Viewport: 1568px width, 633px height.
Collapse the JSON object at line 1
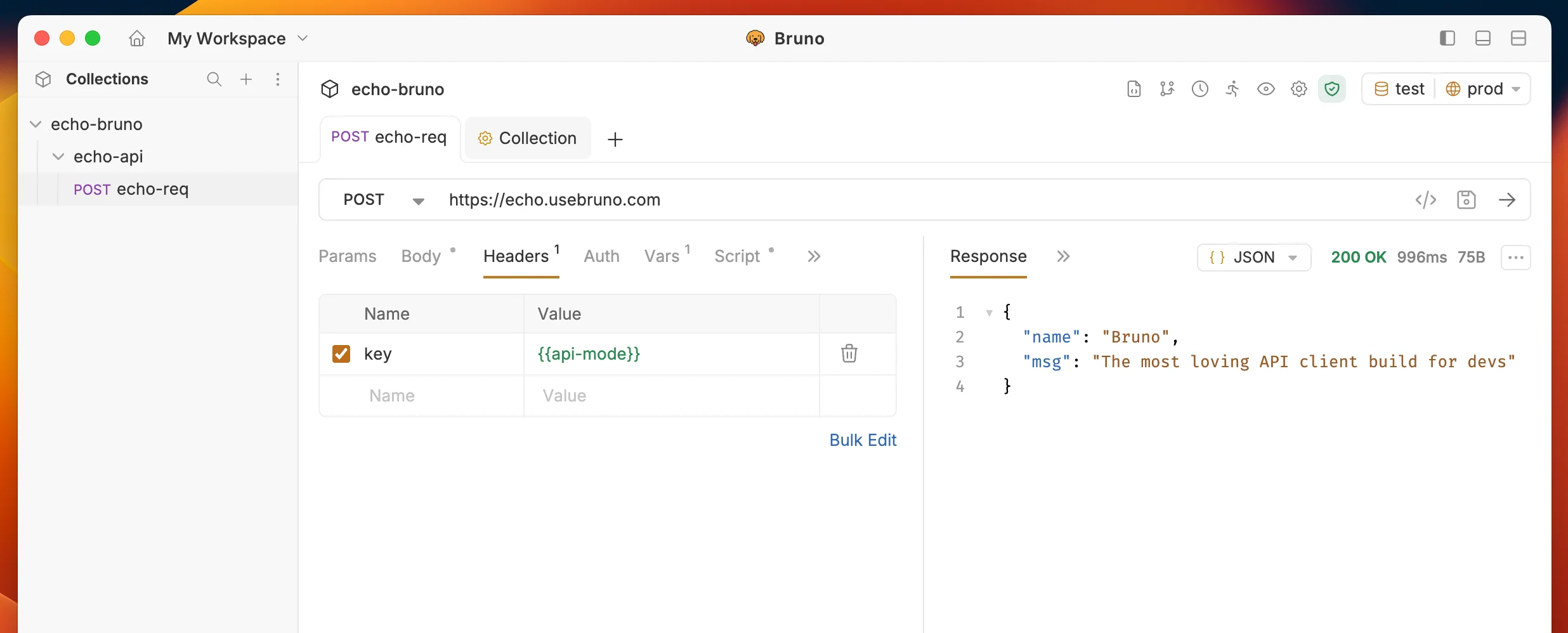(x=989, y=313)
